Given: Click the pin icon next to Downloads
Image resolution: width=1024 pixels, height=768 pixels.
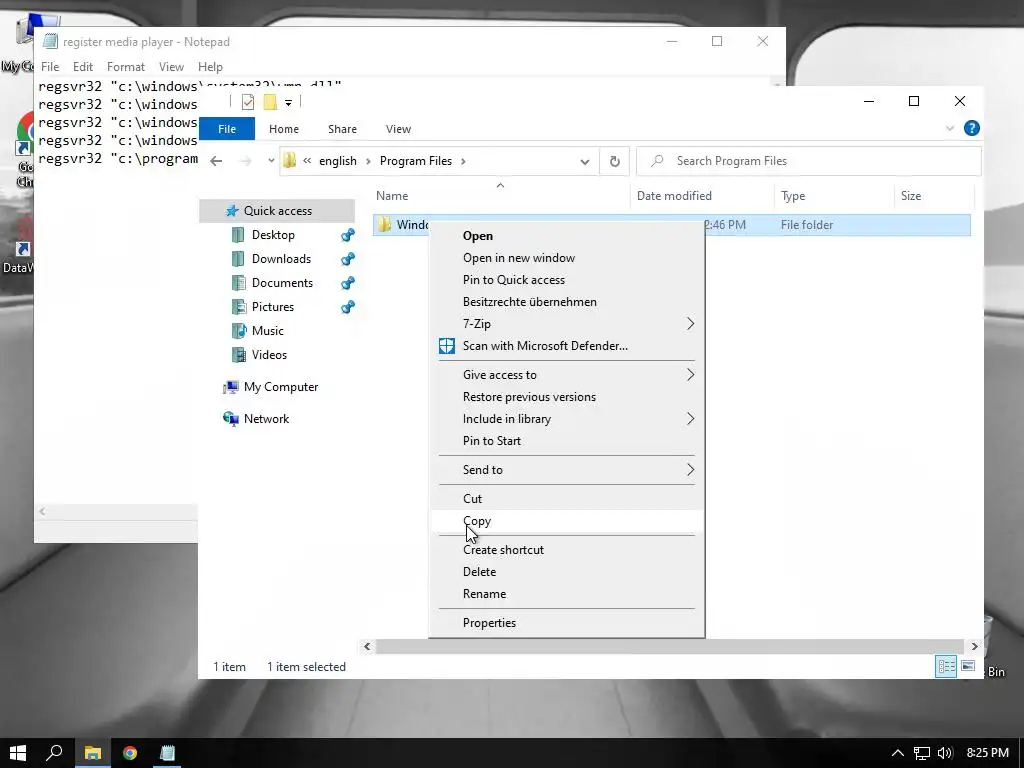Looking at the screenshot, I should click(348, 259).
